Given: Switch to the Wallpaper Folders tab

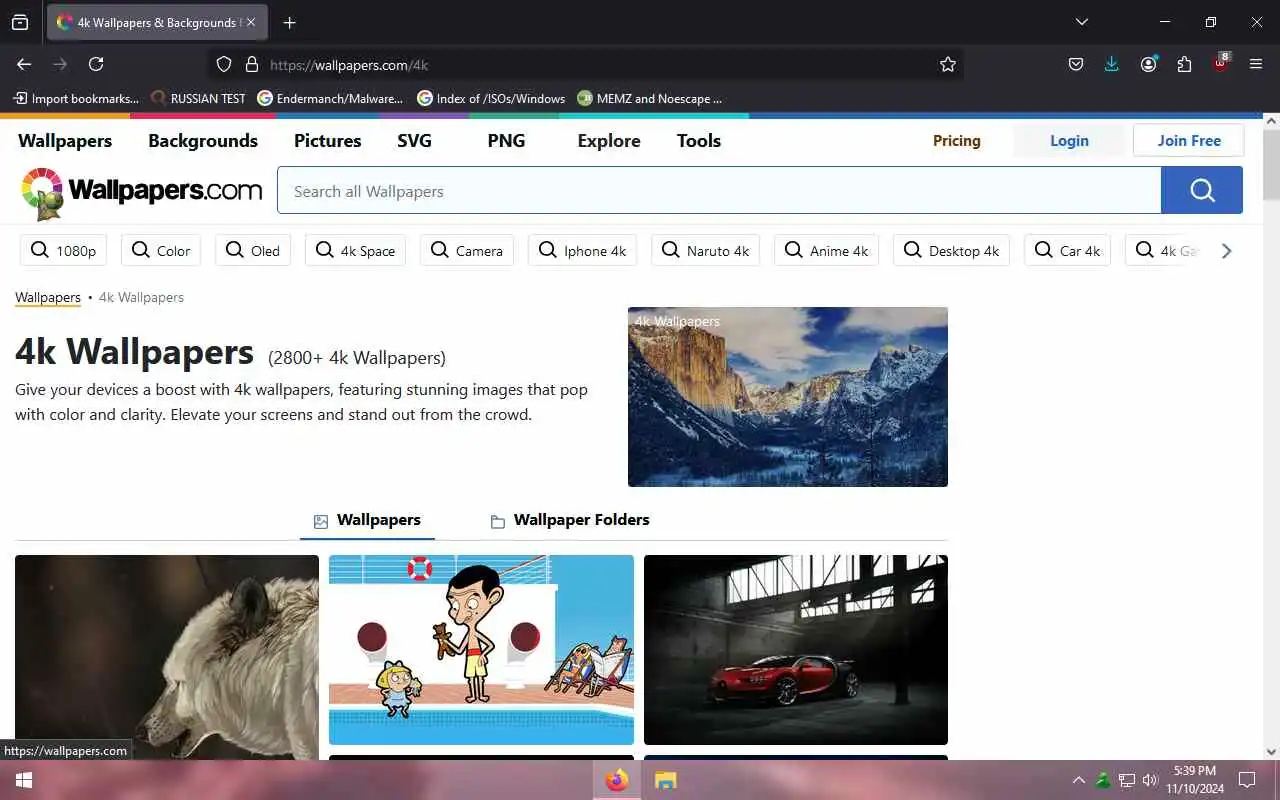Looking at the screenshot, I should click(570, 520).
